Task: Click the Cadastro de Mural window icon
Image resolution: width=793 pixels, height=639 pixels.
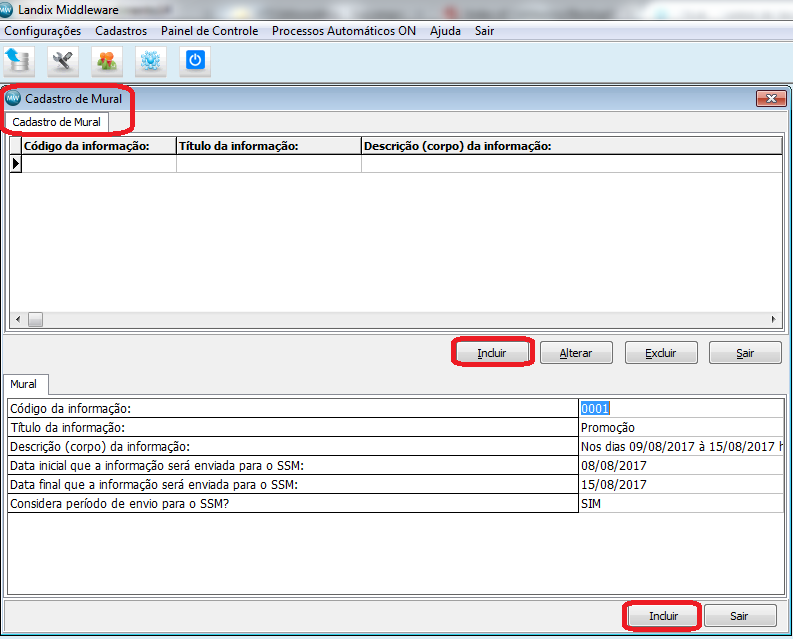Action: pos(13,98)
